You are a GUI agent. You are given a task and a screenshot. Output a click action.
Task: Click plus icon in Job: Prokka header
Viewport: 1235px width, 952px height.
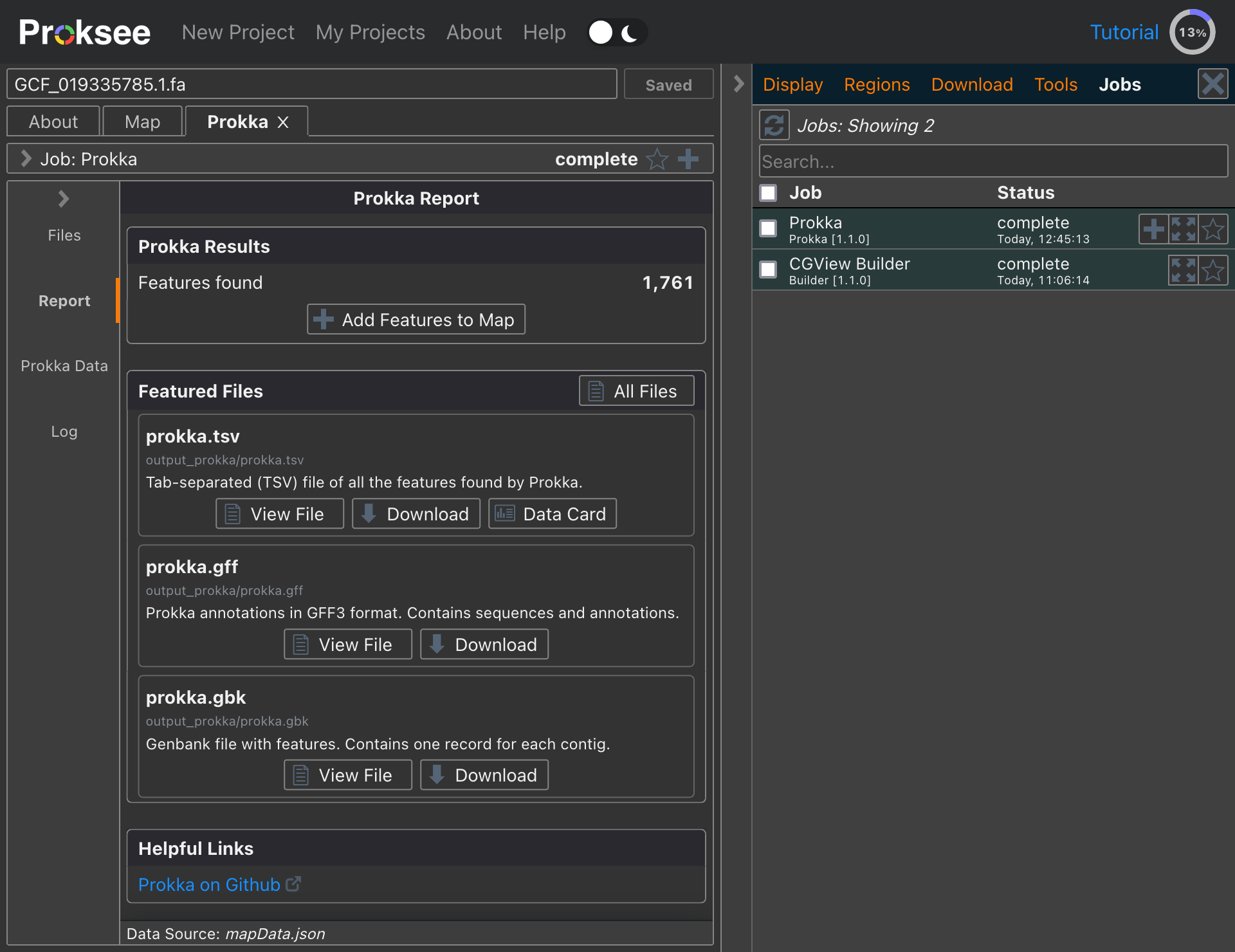688,159
